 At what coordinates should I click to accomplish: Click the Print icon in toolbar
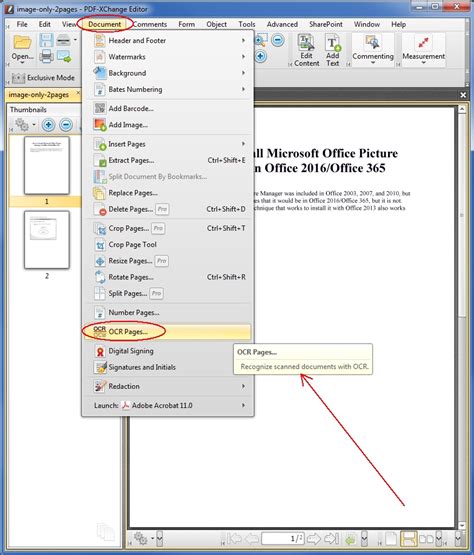tap(46, 56)
